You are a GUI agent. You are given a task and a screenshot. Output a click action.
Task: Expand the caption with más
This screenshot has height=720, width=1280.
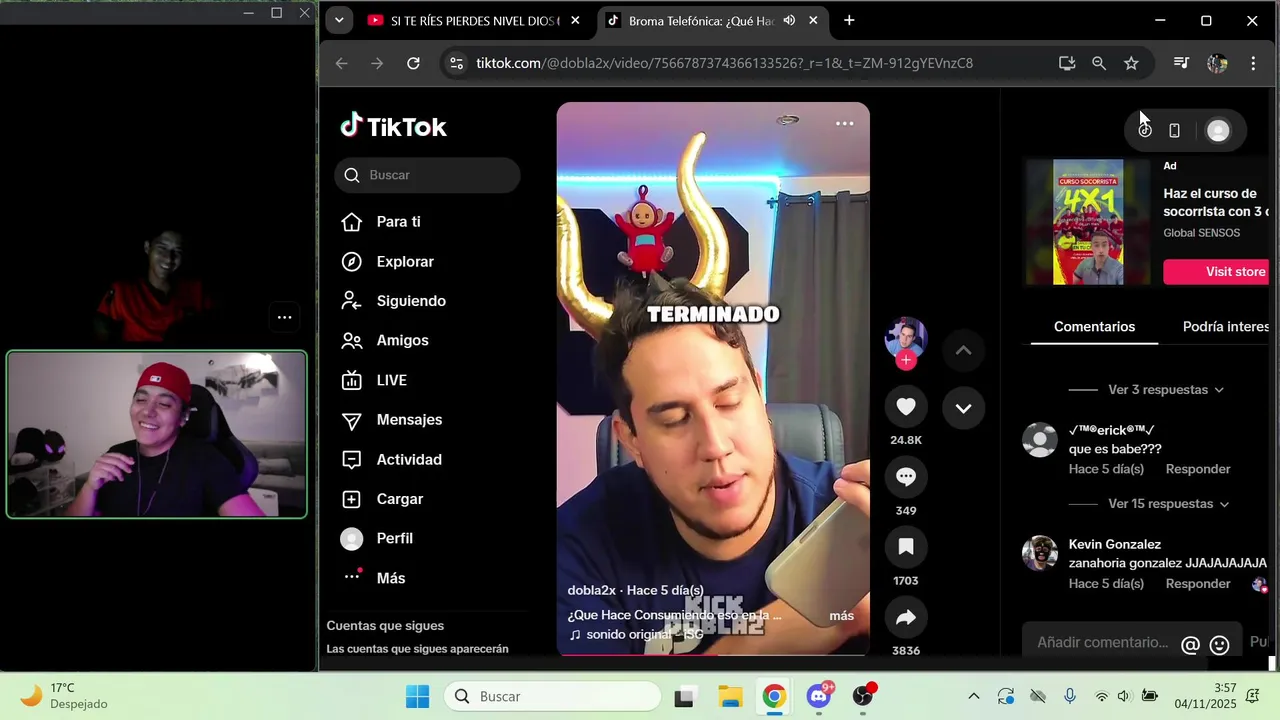point(842,616)
